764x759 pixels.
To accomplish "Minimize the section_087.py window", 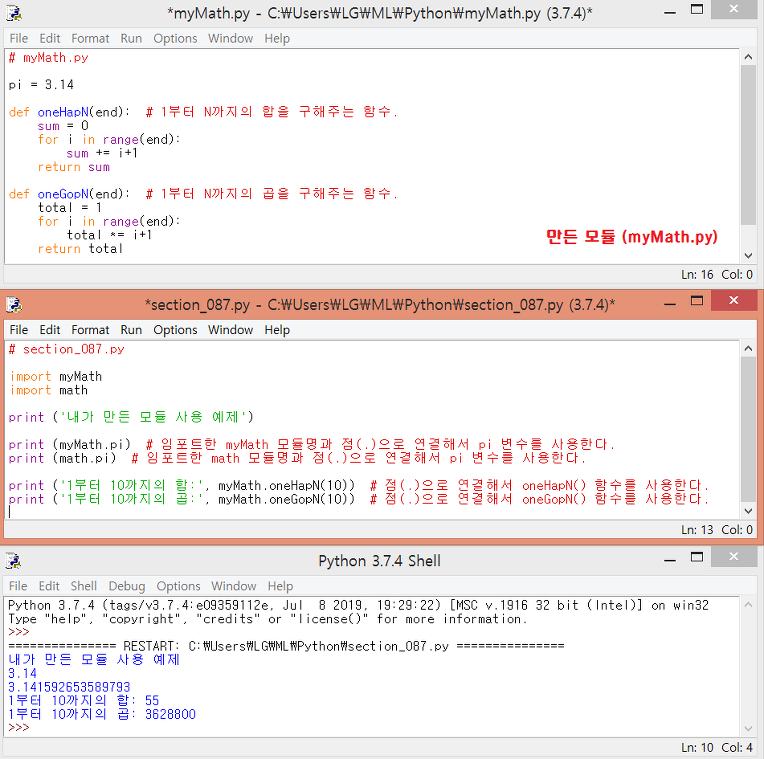I will [x=670, y=303].
